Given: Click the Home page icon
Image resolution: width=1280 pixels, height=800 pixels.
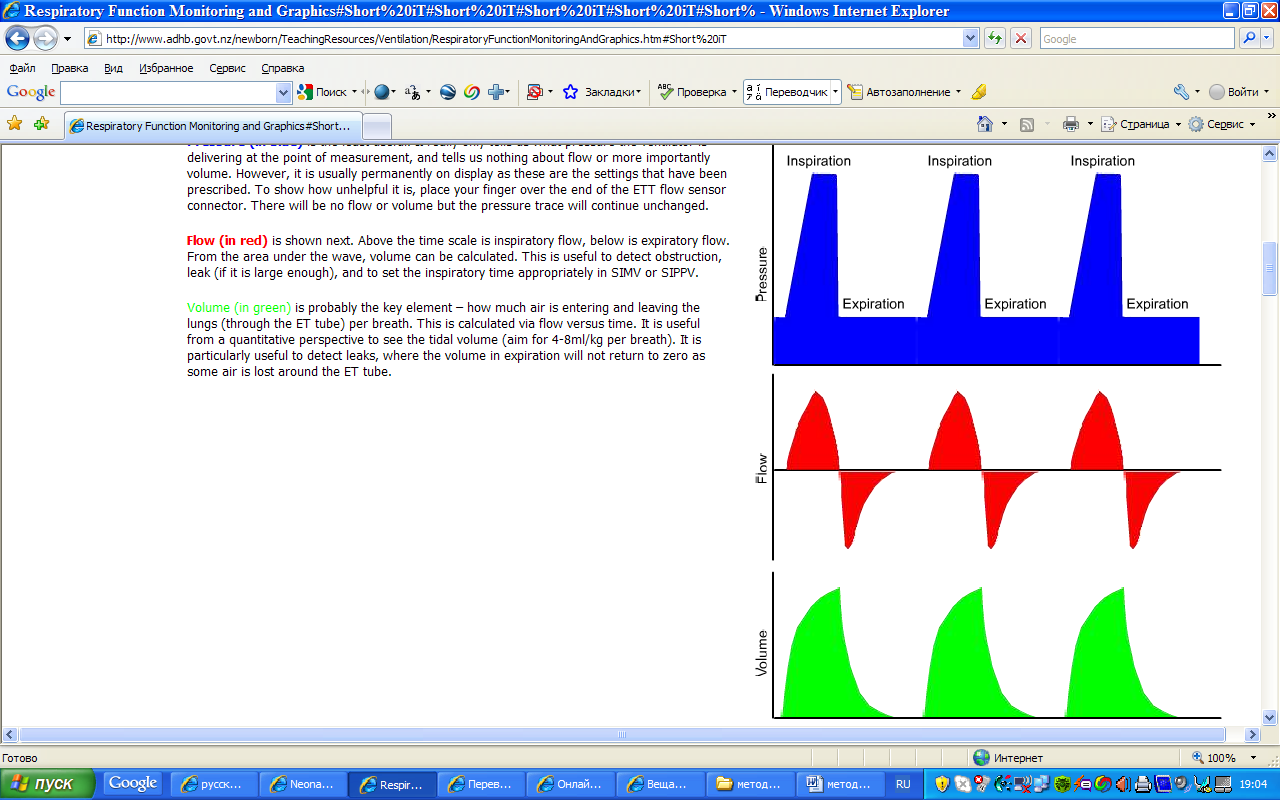Looking at the screenshot, I should pyautogui.click(x=985, y=124).
